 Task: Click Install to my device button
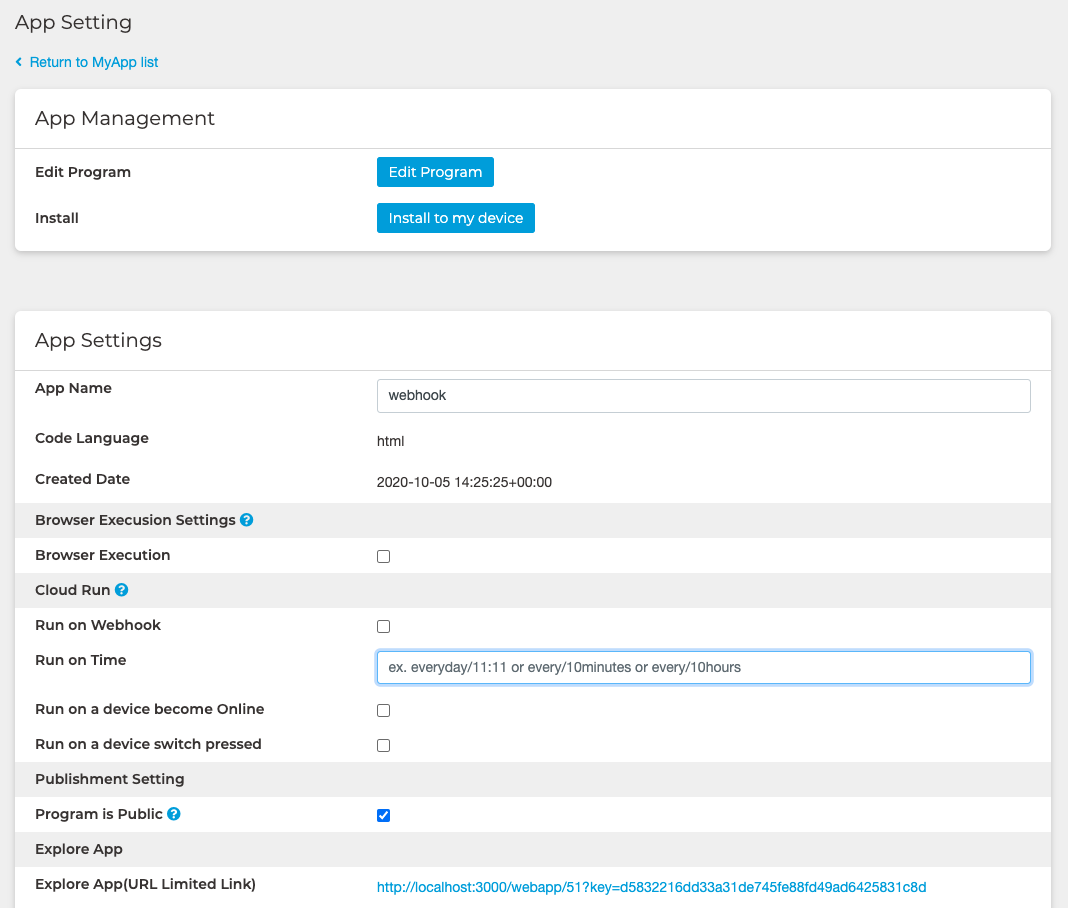tap(455, 218)
